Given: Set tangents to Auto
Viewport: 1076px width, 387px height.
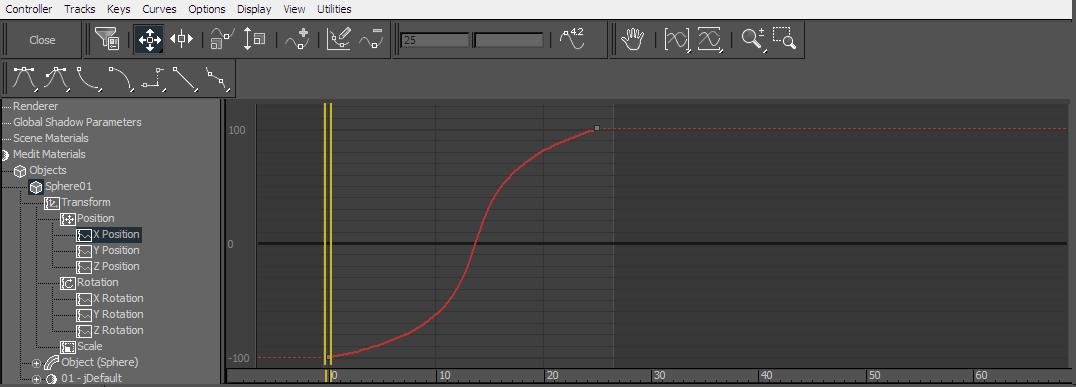Looking at the screenshot, I should pyautogui.click(x=24, y=79).
